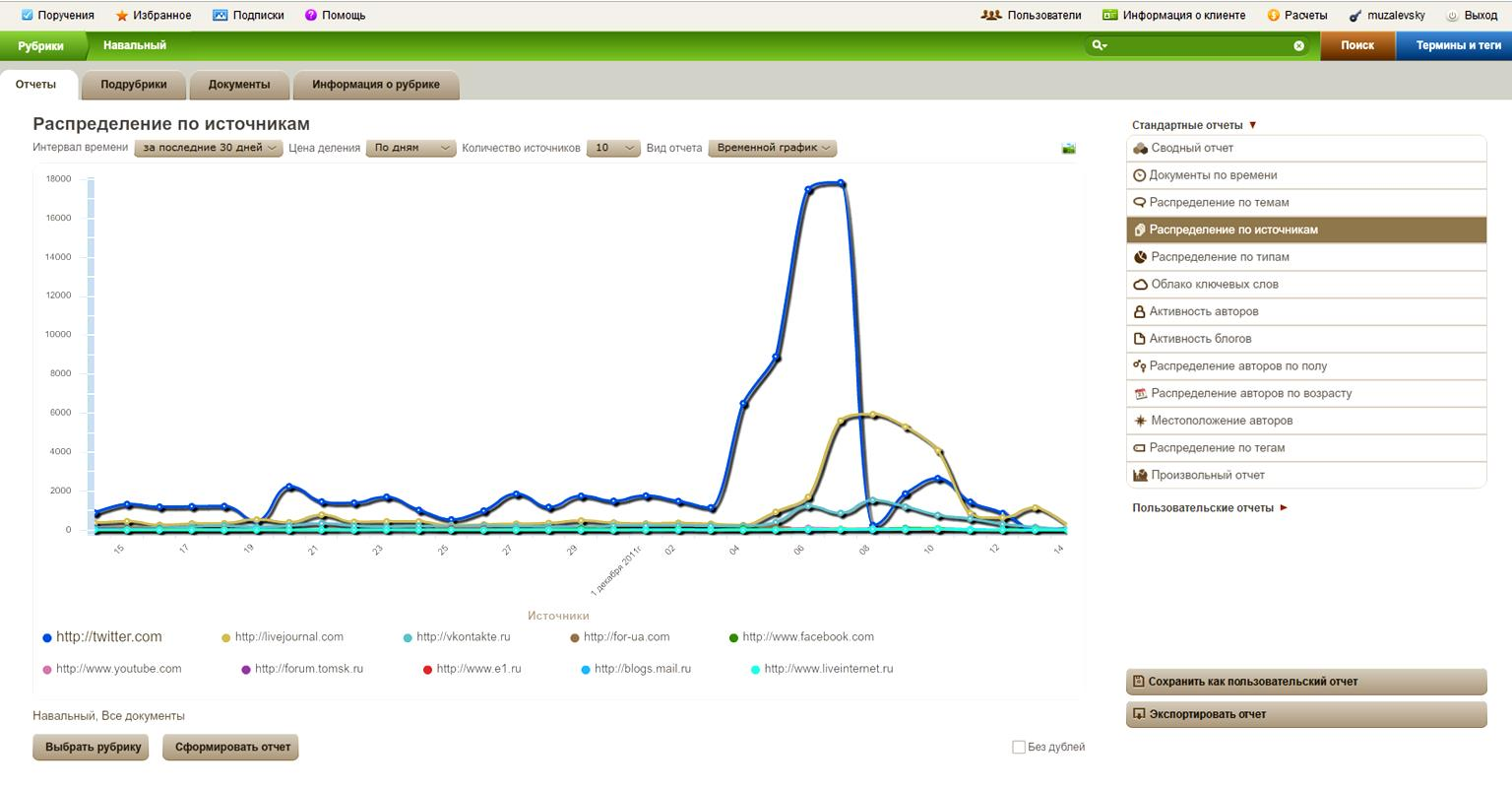Click the Поиск button

(1357, 45)
